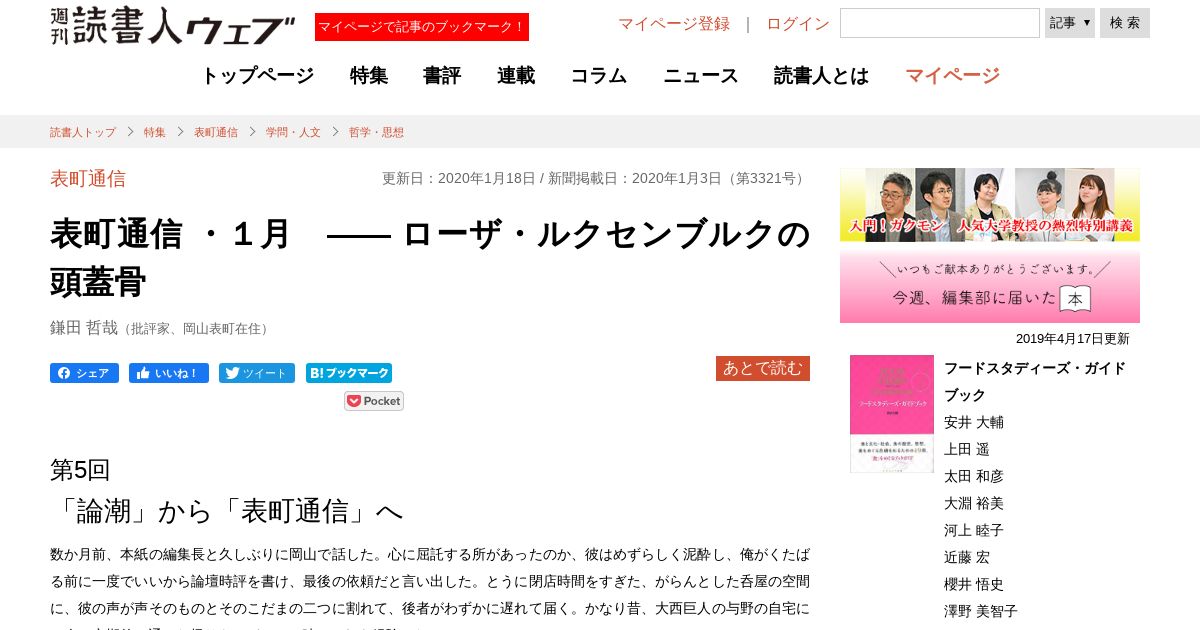Screen dimensions: 1200x630
Task: Click author 太田 和彦 in sidebar
Action: pyautogui.click(x=974, y=476)
